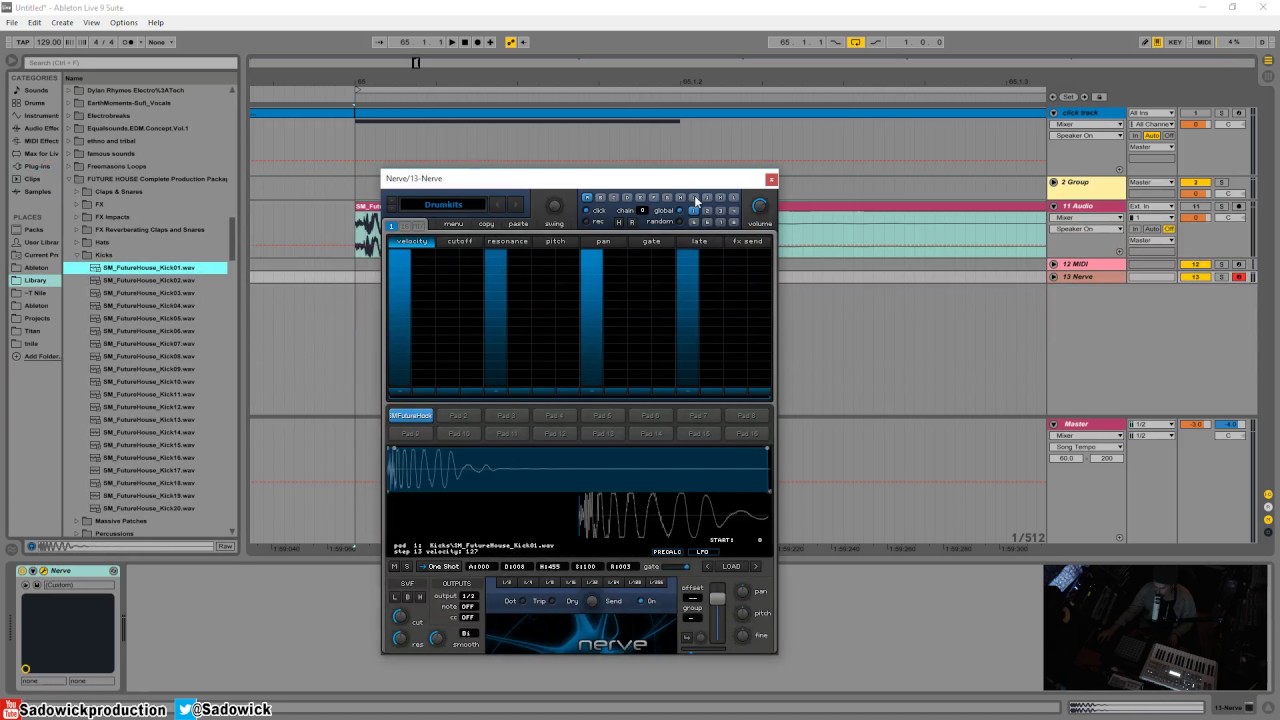Image resolution: width=1280 pixels, height=720 pixels.
Task: Click the TAP tempo button
Action: (x=23, y=42)
